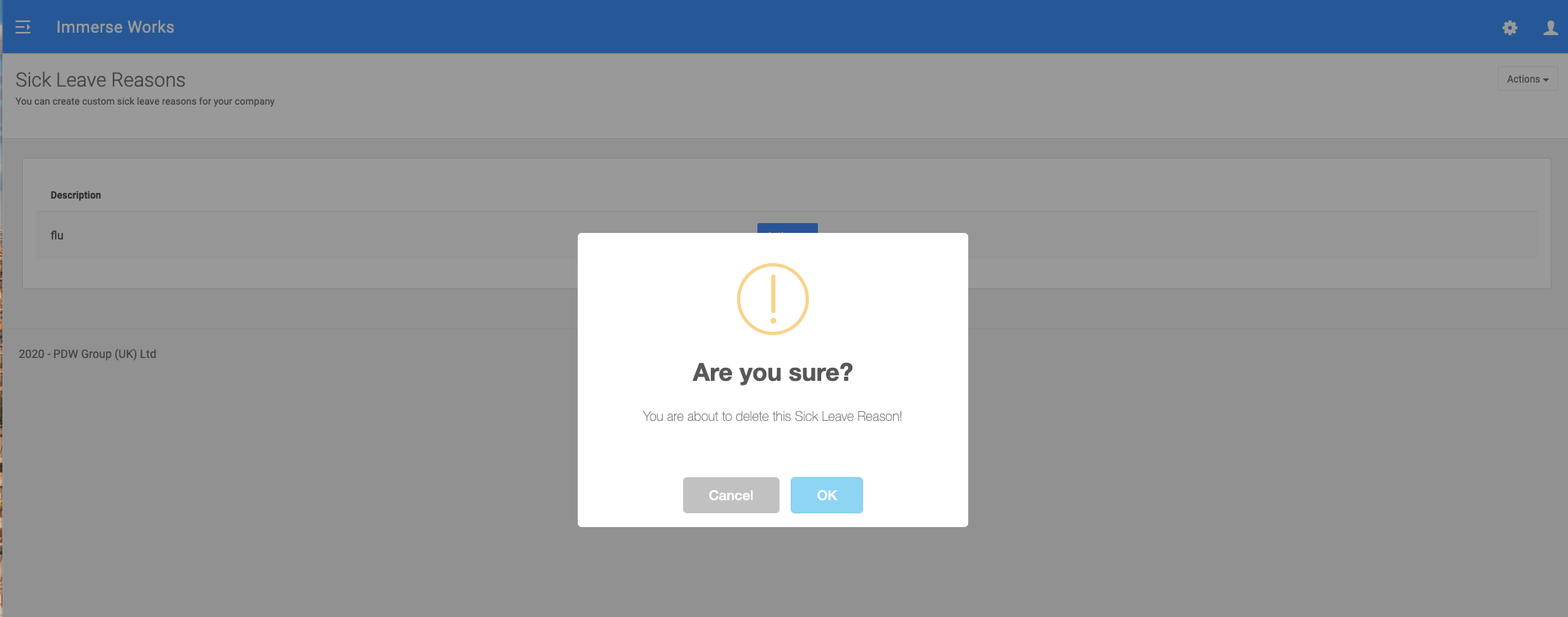This screenshot has width=1568, height=617.
Task: Open the hamburger sidebar menu icon
Action: 23,27
